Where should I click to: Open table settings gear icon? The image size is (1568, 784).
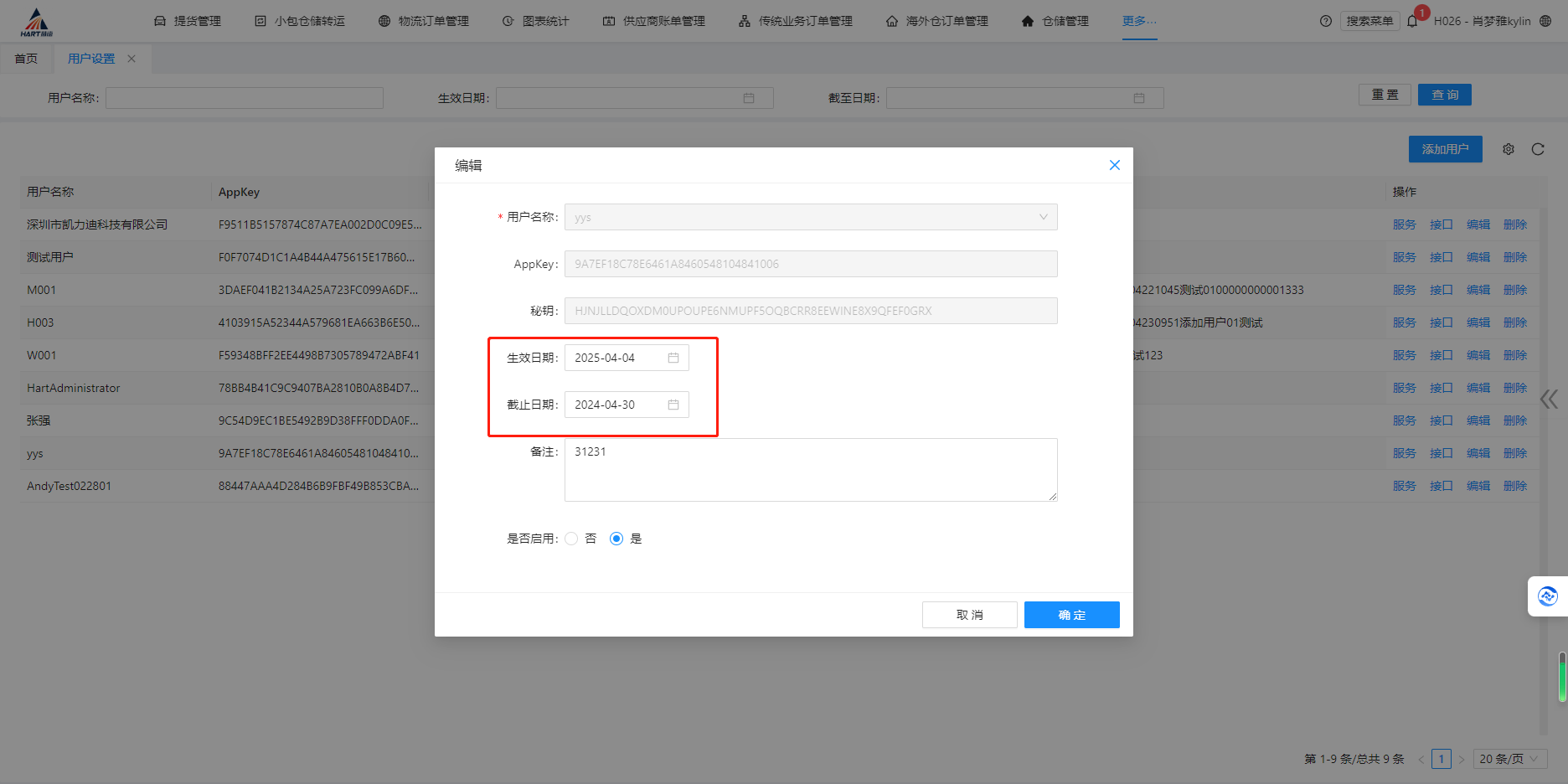coord(1509,149)
